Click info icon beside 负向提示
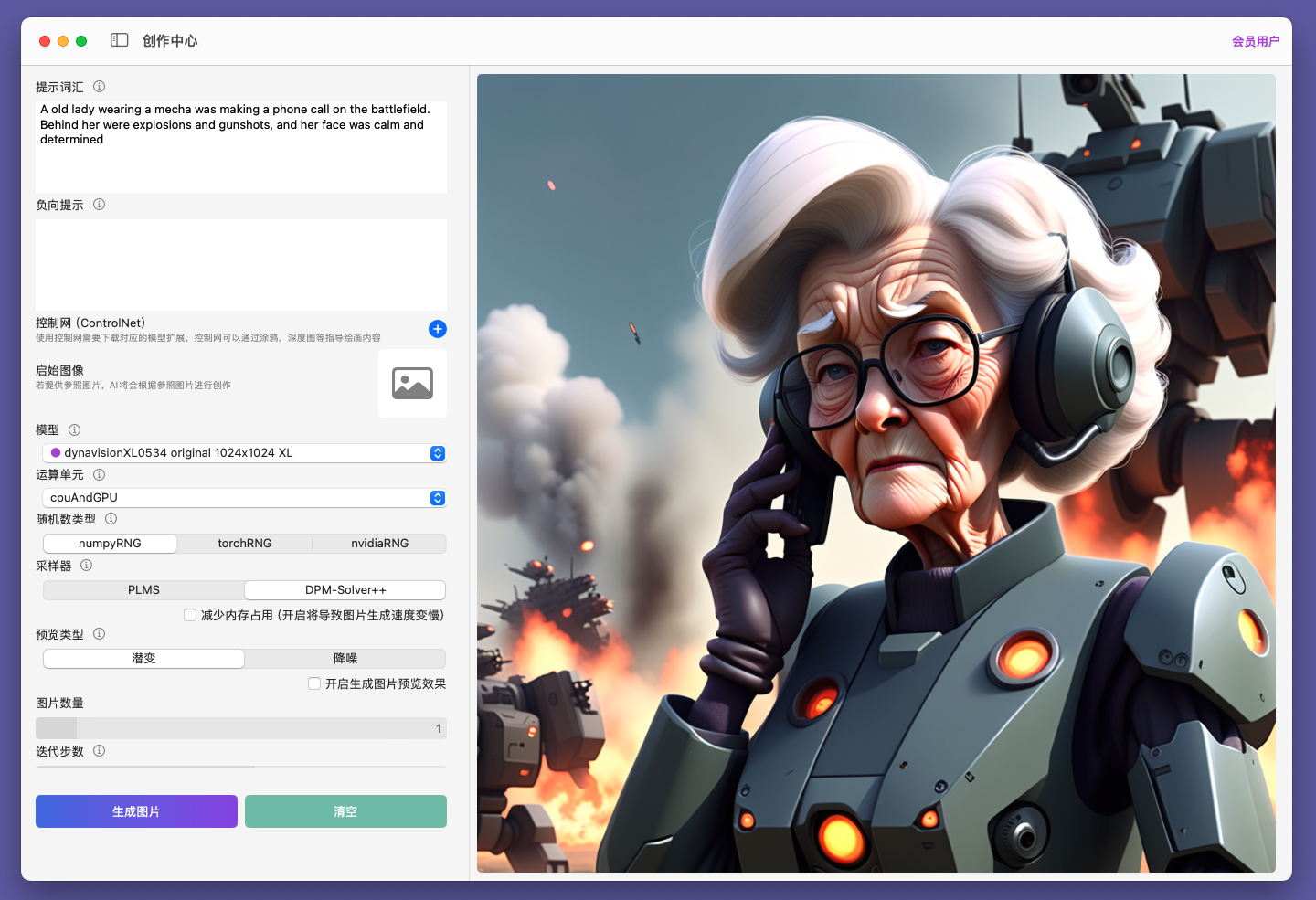The image size is (1316, 900). coord(100,205)
